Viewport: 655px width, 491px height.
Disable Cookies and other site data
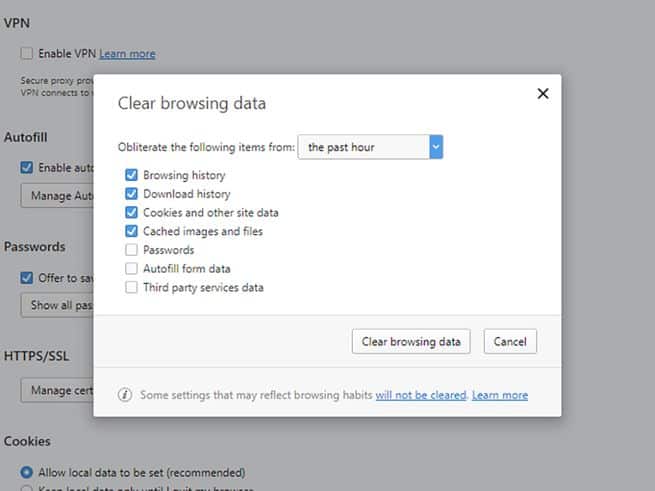point(131,213)
